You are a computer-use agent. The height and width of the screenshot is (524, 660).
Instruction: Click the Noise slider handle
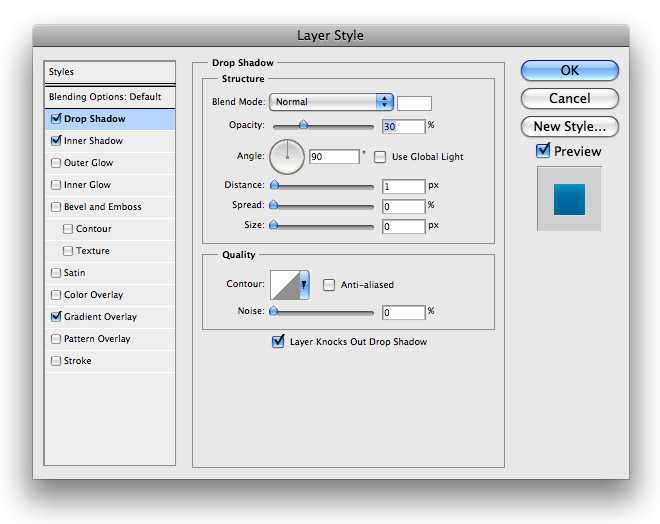pos(274,311)
